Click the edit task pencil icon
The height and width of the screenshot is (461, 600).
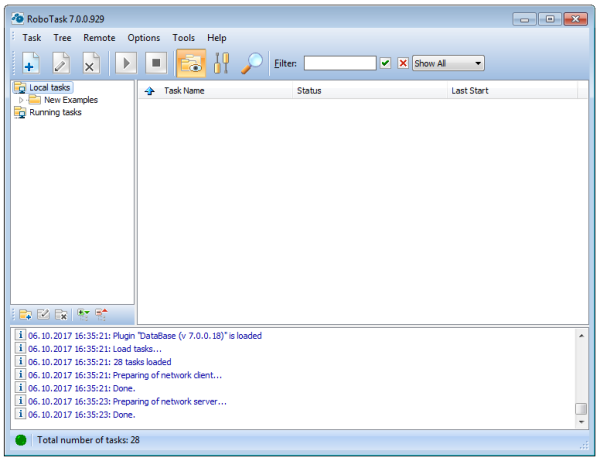(60, 63)
